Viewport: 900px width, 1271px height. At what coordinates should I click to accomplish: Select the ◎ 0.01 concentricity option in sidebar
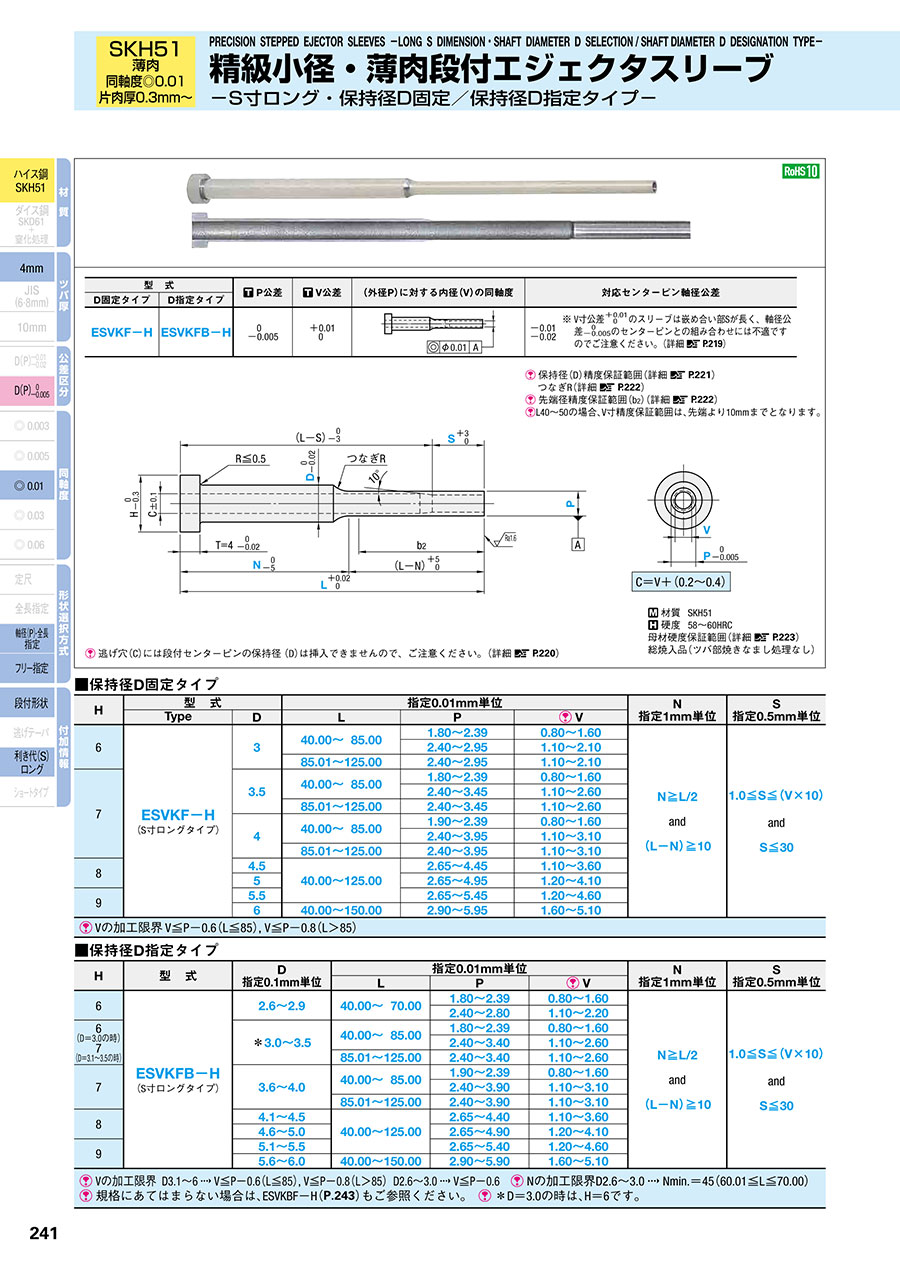(30, 486)
